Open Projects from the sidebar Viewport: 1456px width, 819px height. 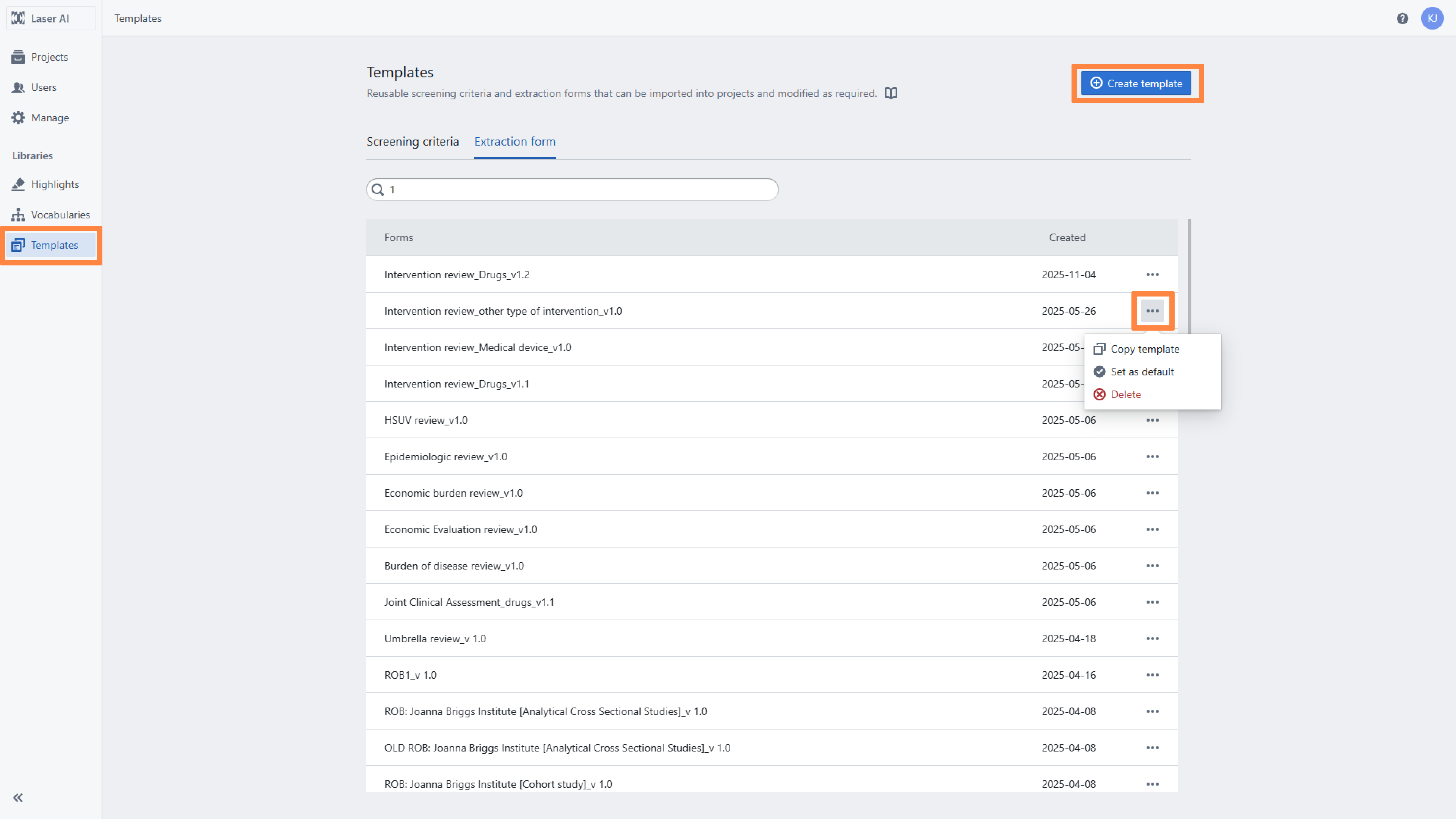(49, 57)
